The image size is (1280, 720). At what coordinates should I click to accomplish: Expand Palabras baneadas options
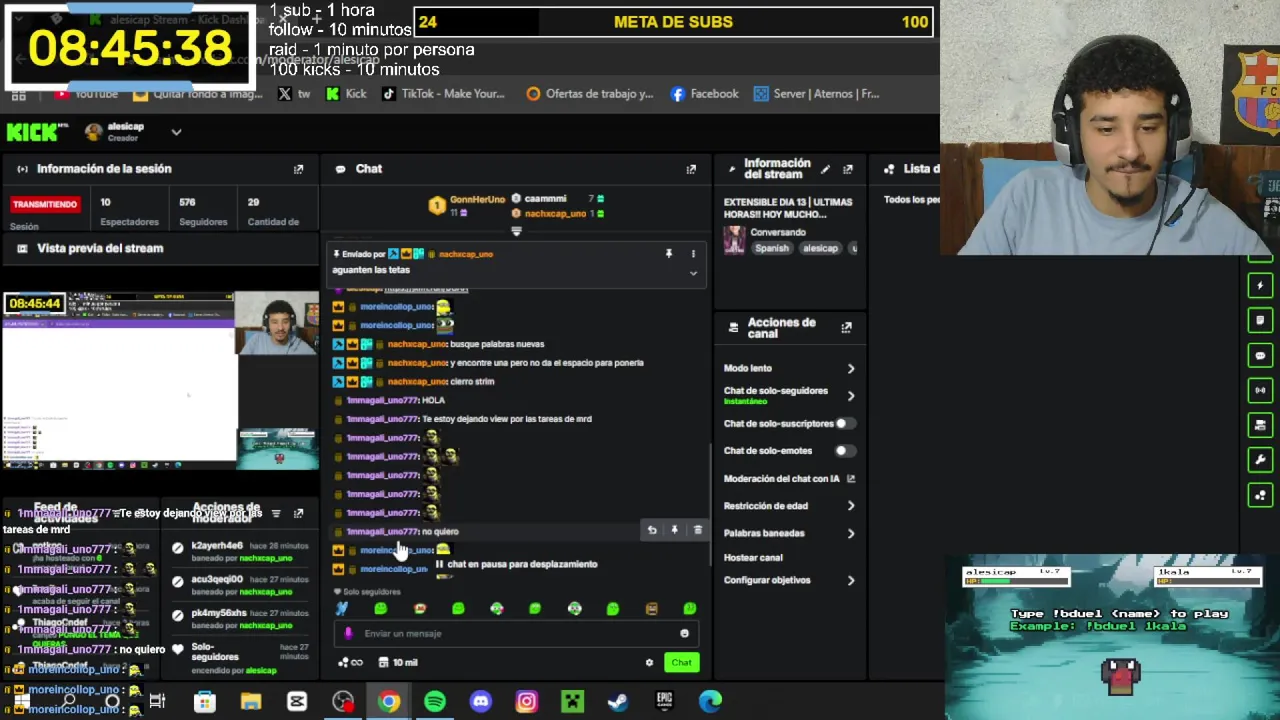[851, 533]
